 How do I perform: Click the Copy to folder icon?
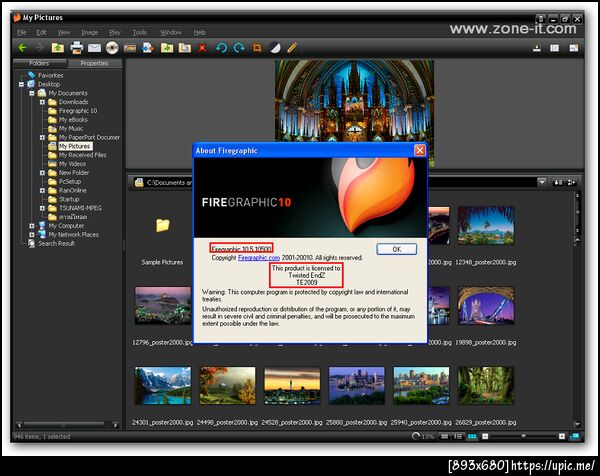pyautogui.click(x=184, y=48)
